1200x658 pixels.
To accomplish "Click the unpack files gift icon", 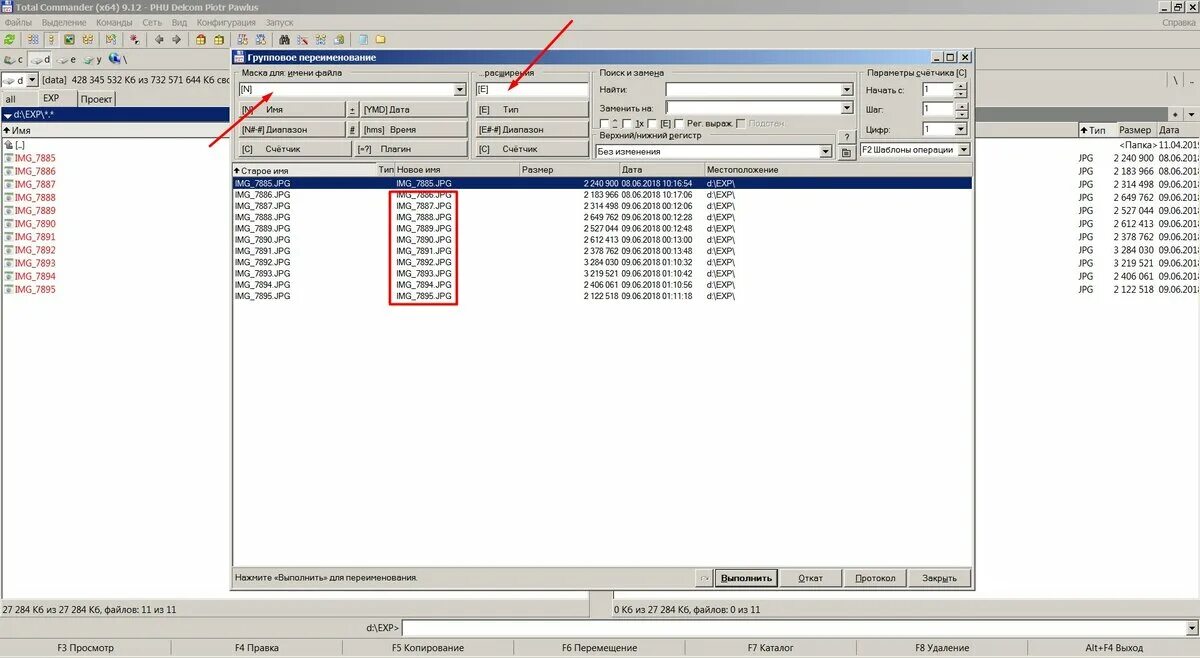I will click(x=218, y=40).
